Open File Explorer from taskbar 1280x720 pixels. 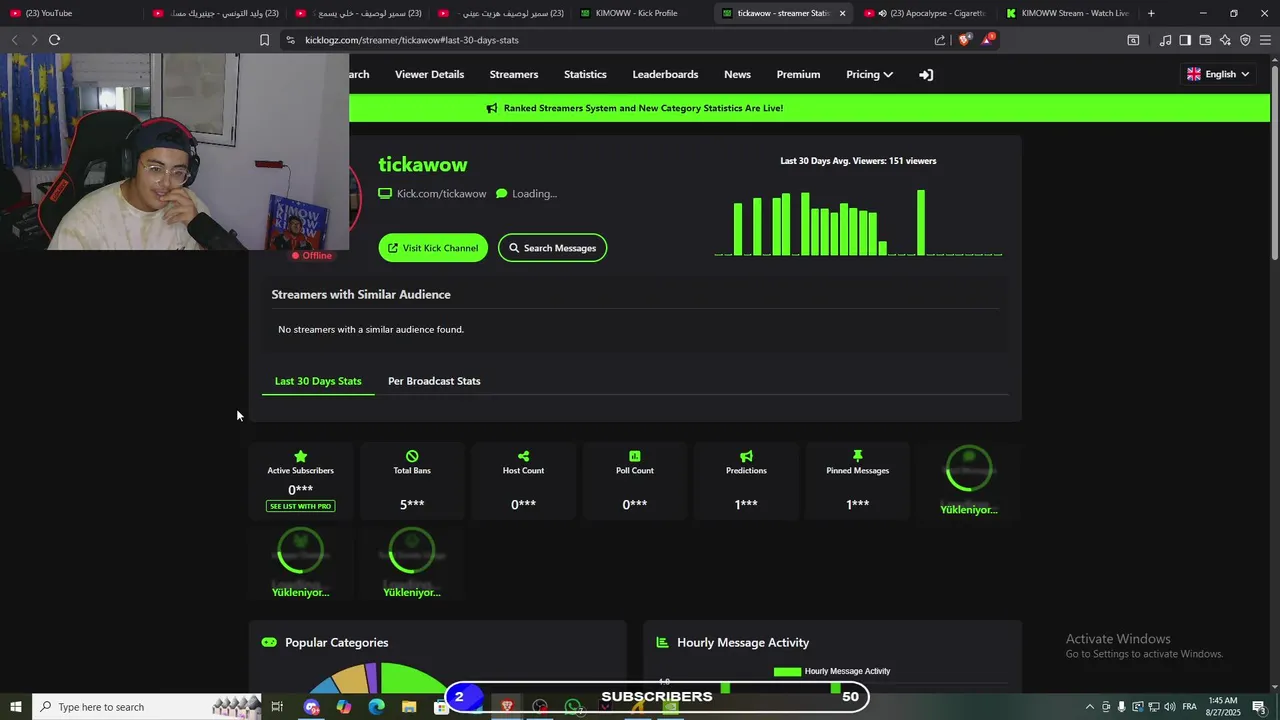tap(409, 707)
